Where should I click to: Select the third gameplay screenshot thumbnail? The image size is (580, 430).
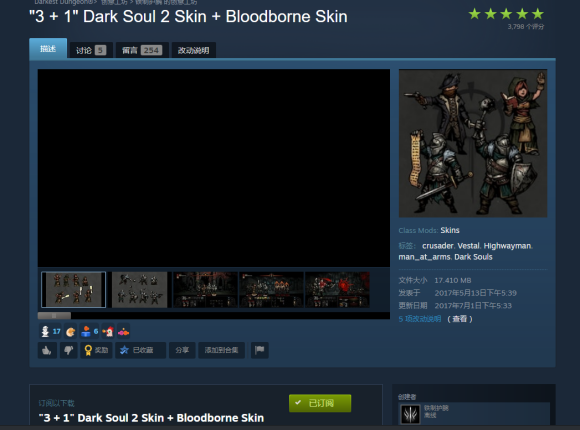205,290
